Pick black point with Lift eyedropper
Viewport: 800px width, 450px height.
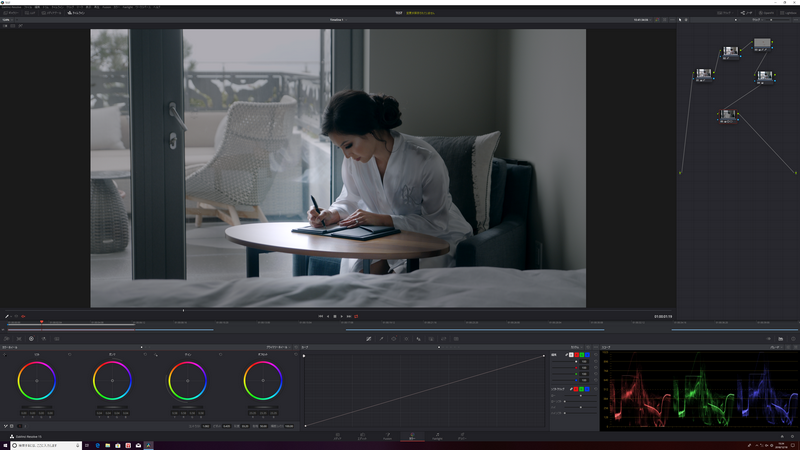[x=5, y=354]
